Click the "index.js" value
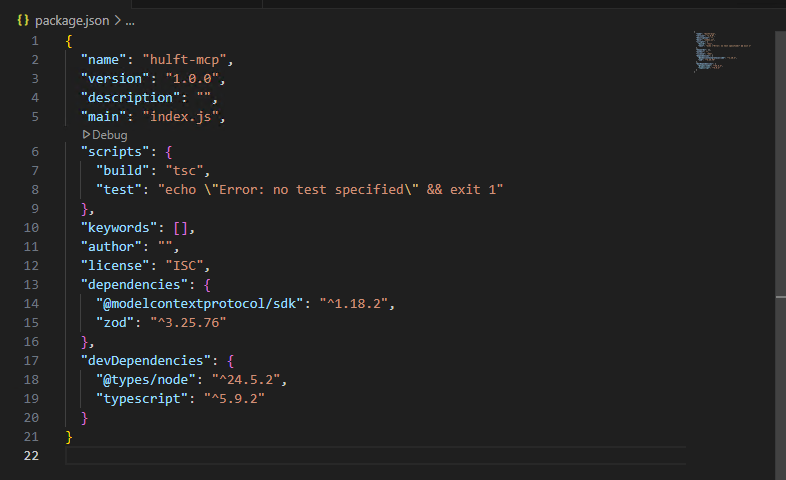 (180, 117)
